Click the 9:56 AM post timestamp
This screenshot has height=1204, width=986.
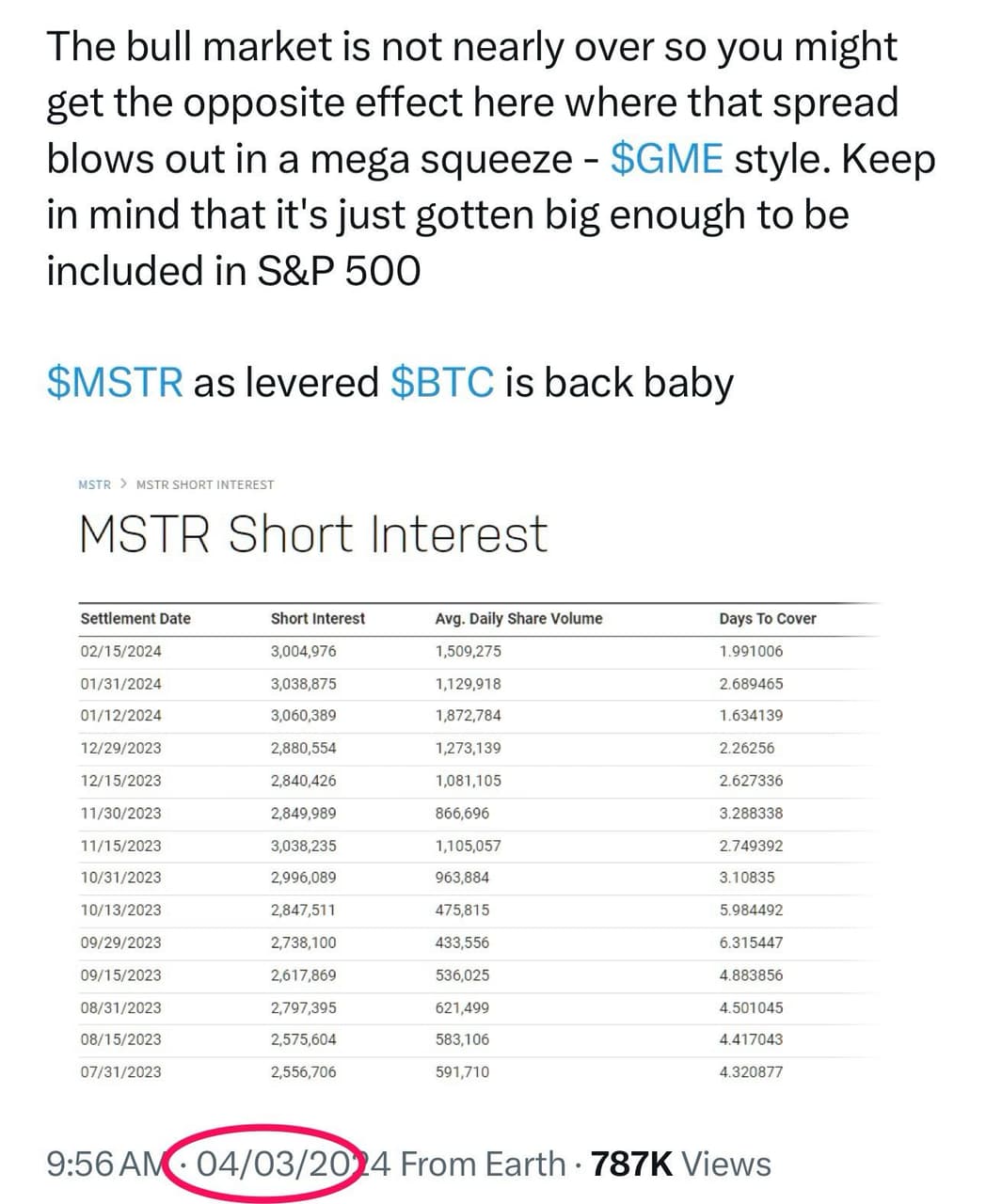[105, 1164]
